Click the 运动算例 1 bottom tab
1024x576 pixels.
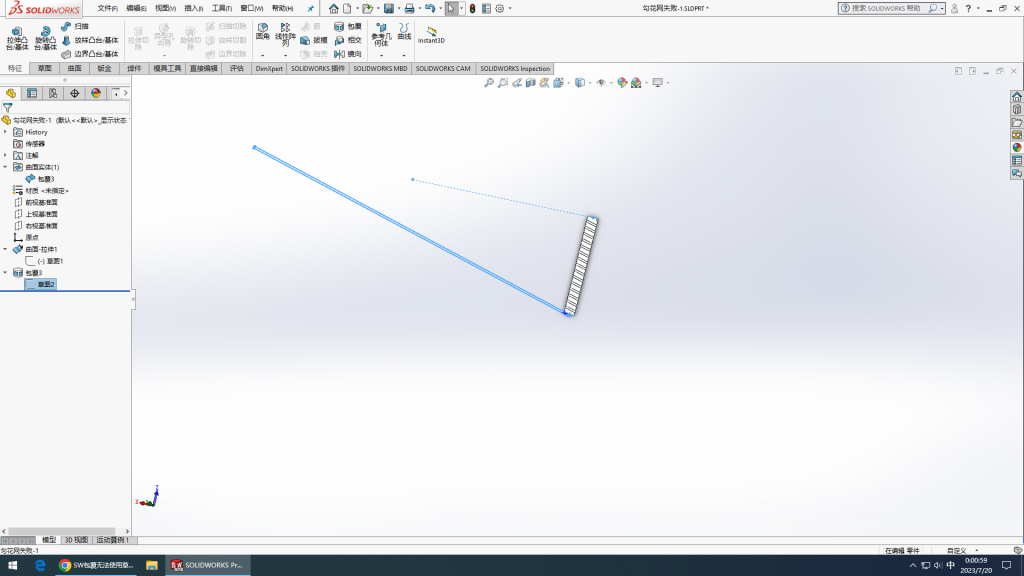click(112, 540)
